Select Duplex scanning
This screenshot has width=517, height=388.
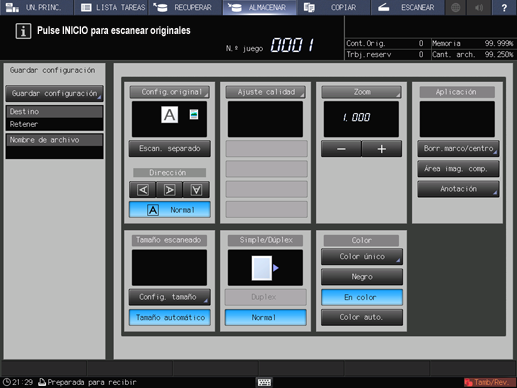[265, 297]
